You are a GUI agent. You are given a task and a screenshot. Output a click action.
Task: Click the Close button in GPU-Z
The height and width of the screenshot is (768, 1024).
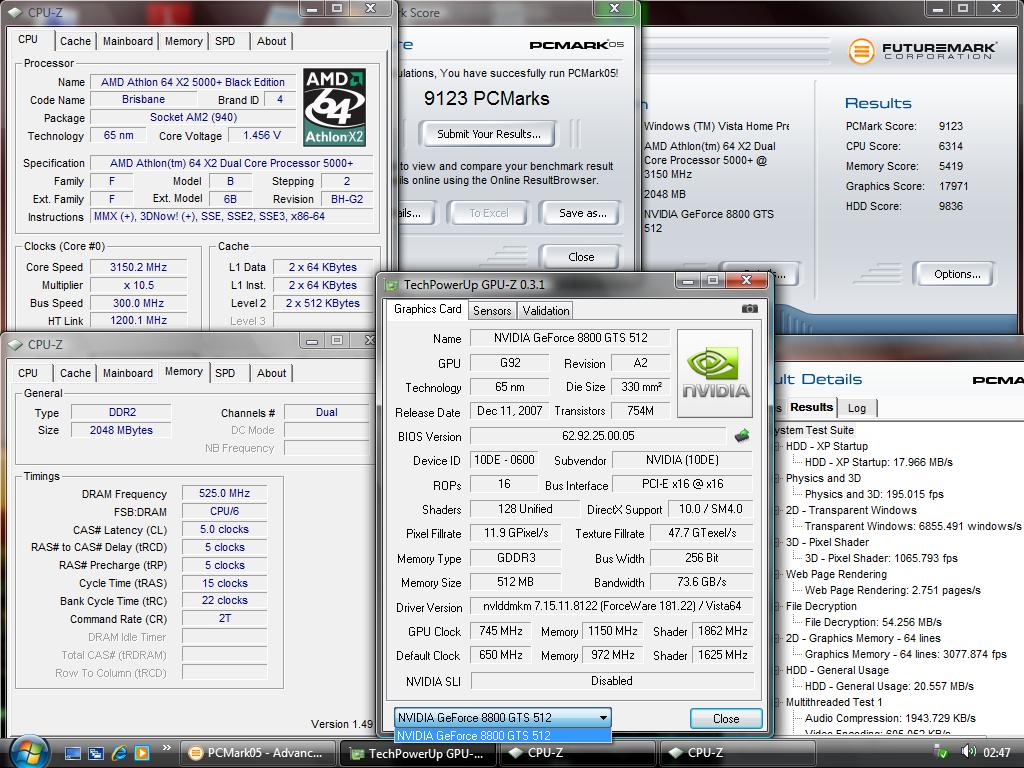pos(726,718)
